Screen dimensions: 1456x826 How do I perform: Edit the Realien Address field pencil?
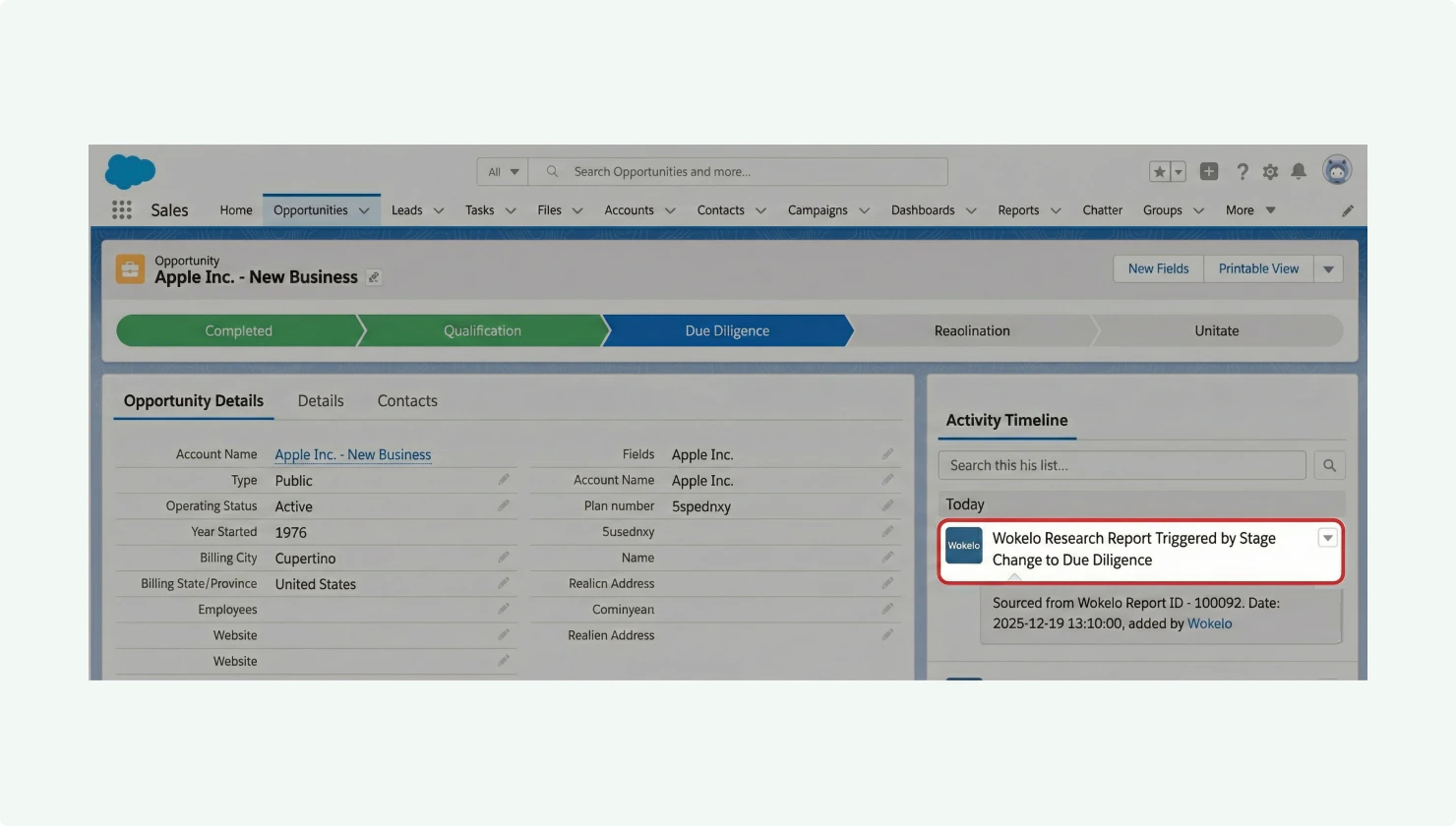tap(887, 635)
